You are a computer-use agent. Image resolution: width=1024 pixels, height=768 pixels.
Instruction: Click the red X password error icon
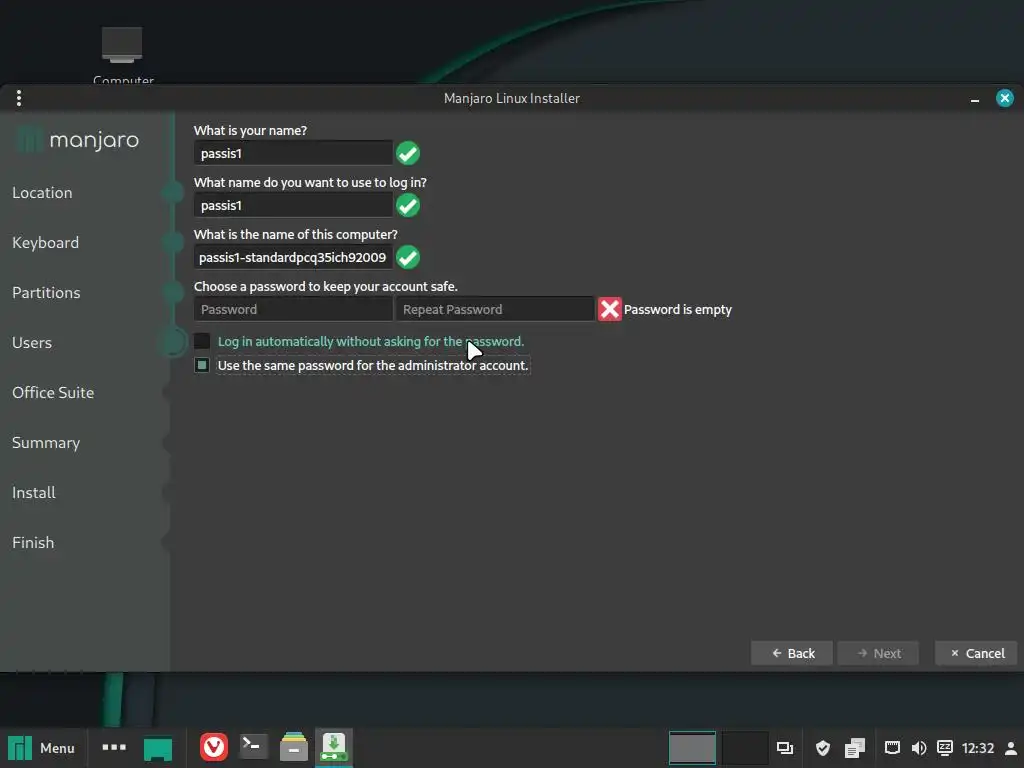coord(609,309)
